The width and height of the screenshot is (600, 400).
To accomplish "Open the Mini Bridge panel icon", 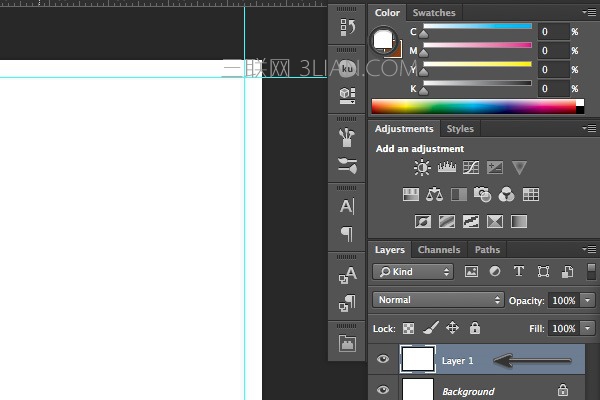I will [347, 343].
